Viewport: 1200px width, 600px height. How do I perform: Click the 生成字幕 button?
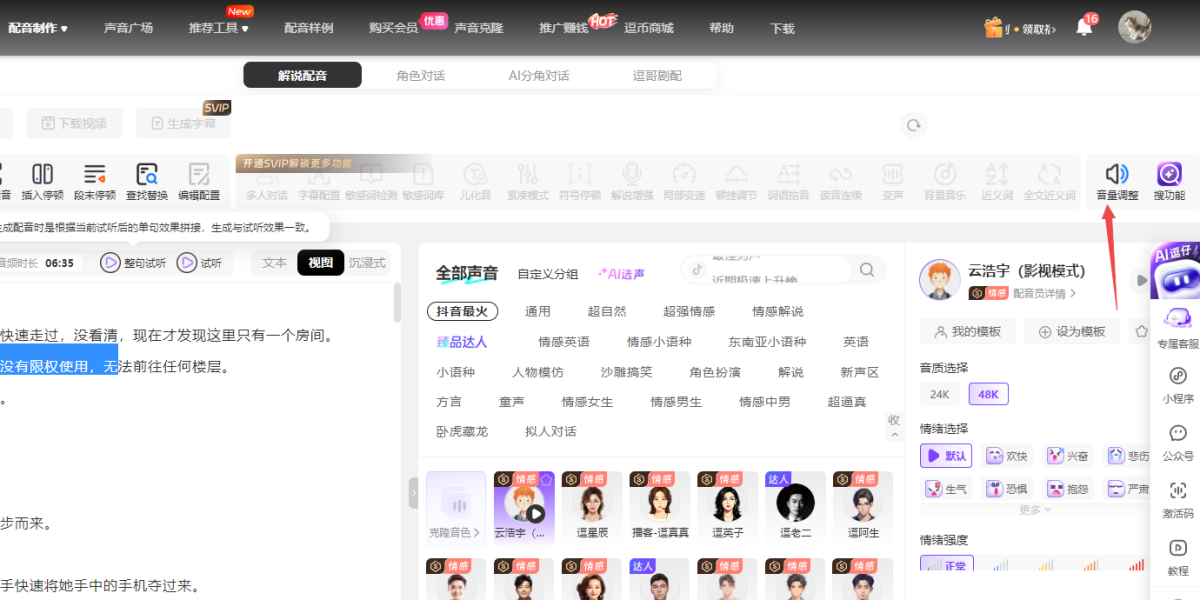(x=183, y=123)
